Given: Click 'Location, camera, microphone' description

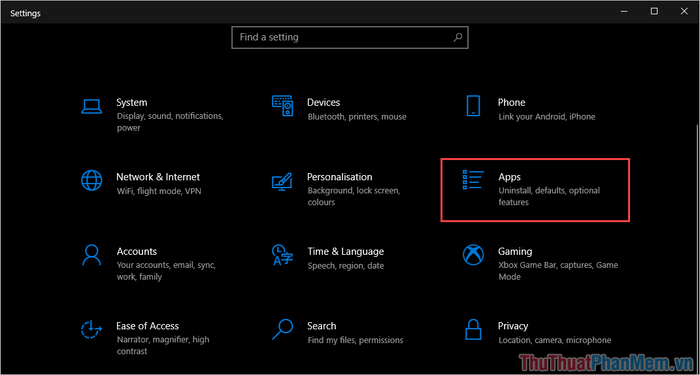Looking at the screenshot, I should click(554, 340).
